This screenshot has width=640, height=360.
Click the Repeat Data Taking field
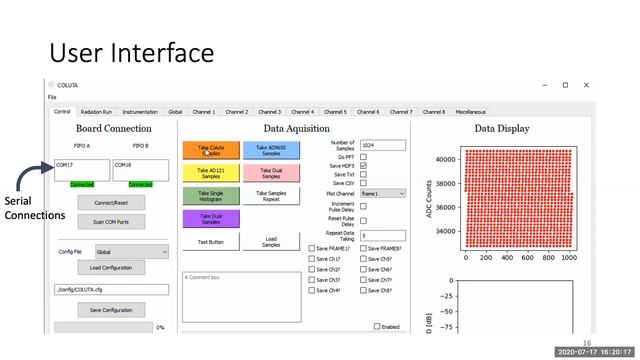pos(383,236)
